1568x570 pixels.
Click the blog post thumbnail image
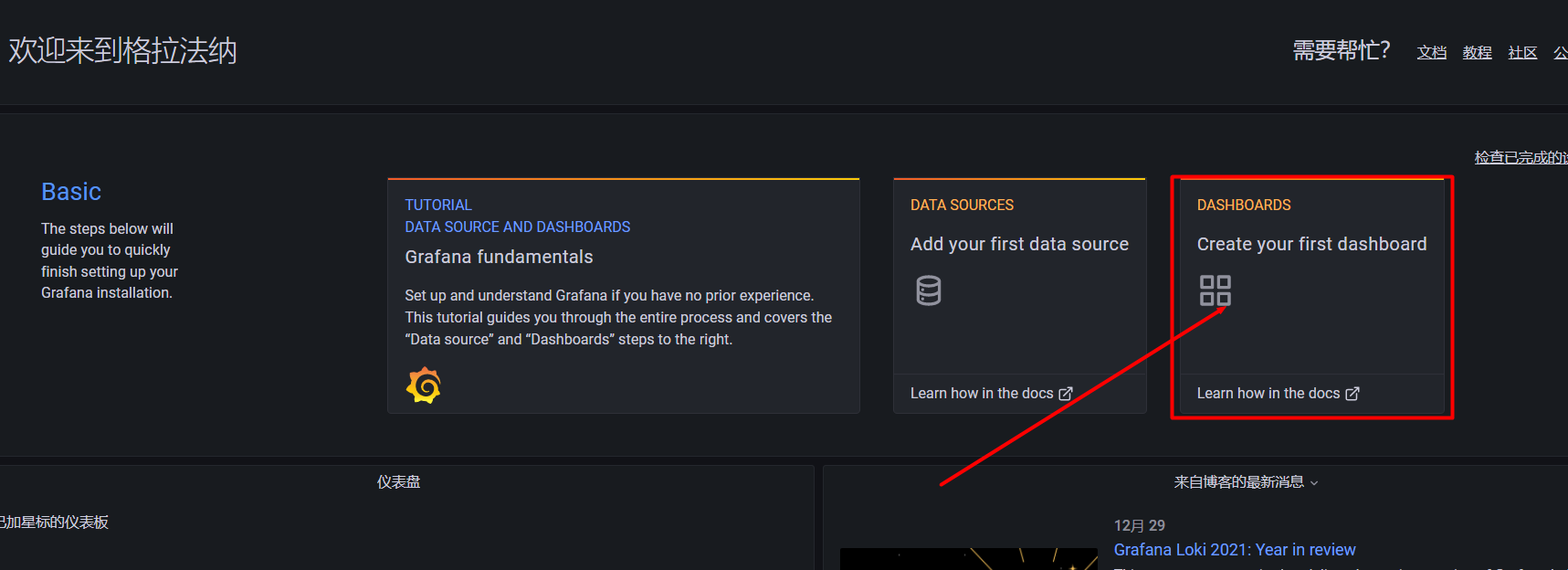[x=968, y=559]
